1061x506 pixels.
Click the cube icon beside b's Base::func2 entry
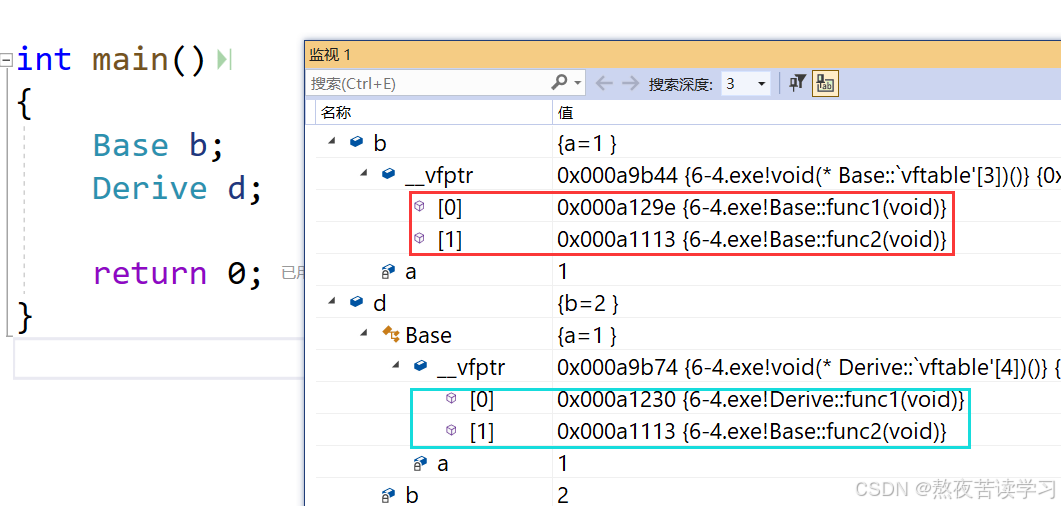tap(420, 238)
